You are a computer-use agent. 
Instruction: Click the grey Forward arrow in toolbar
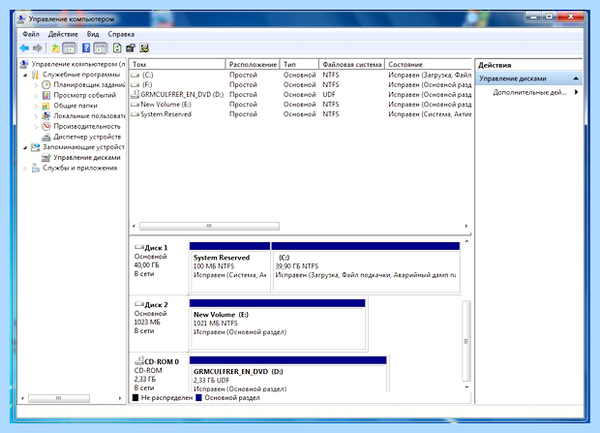tap(38, 48)
